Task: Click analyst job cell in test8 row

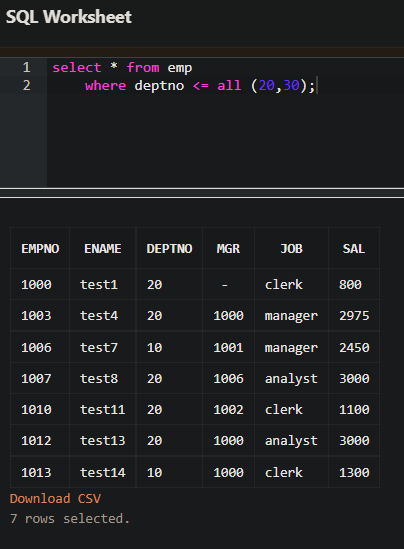Action: 291,378
